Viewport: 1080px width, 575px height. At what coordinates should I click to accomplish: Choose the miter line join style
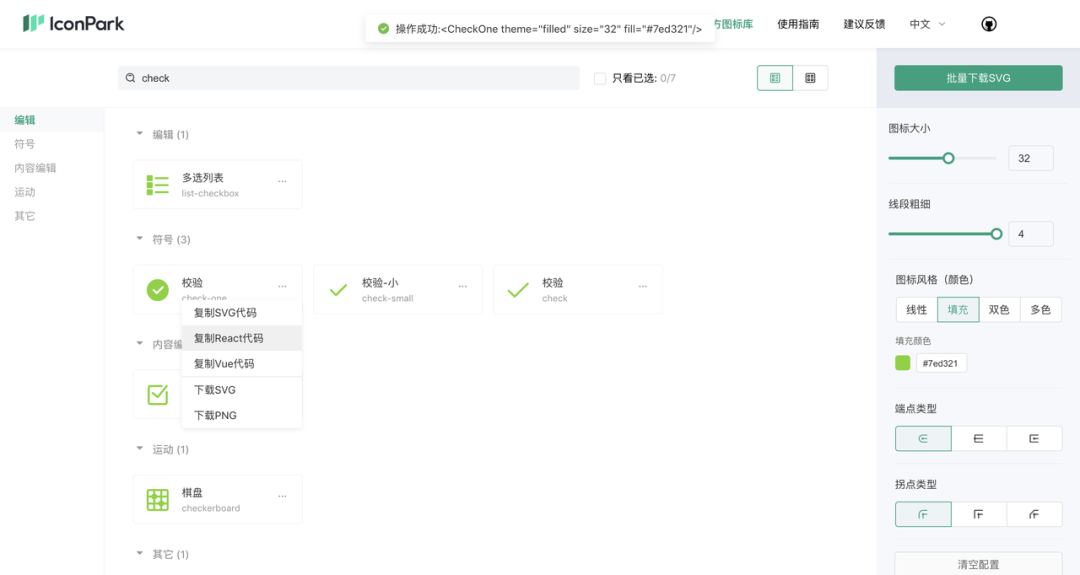tap(979, 514)
